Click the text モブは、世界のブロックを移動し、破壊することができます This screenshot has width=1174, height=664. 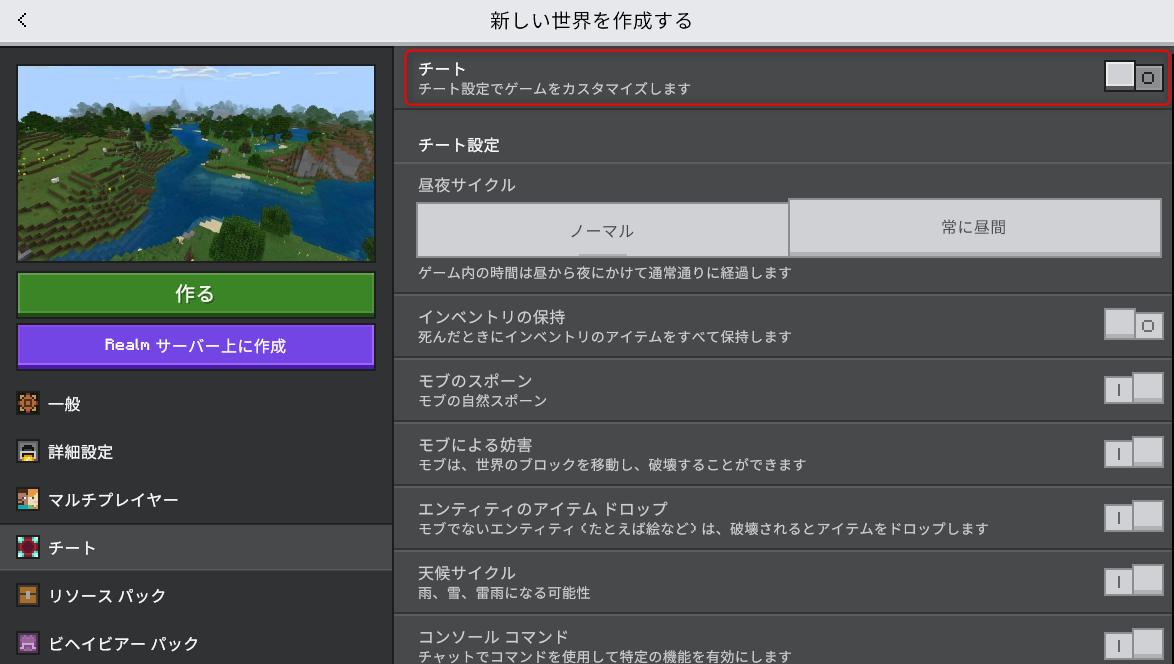click(612, 465)
